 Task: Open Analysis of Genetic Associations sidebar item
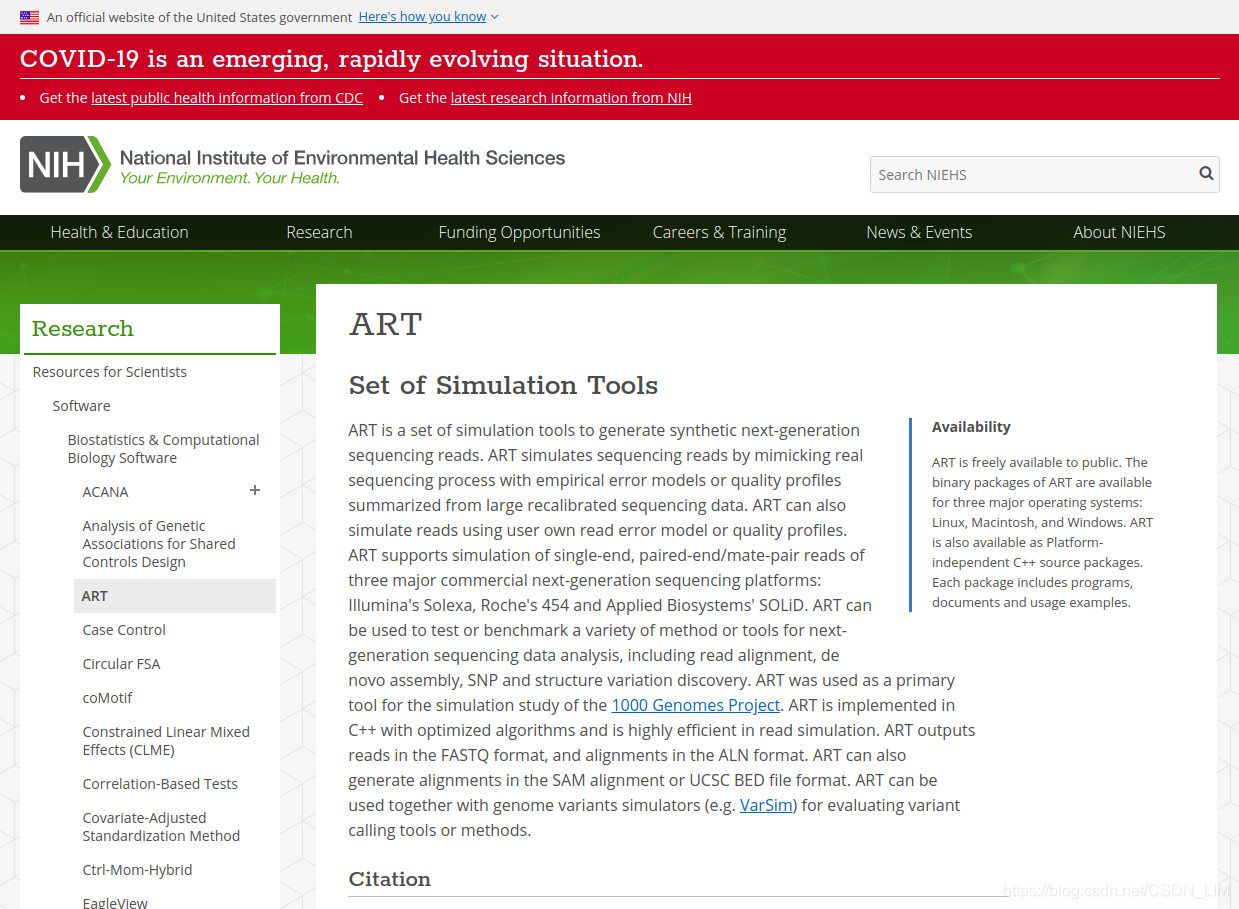coord(159,544)
